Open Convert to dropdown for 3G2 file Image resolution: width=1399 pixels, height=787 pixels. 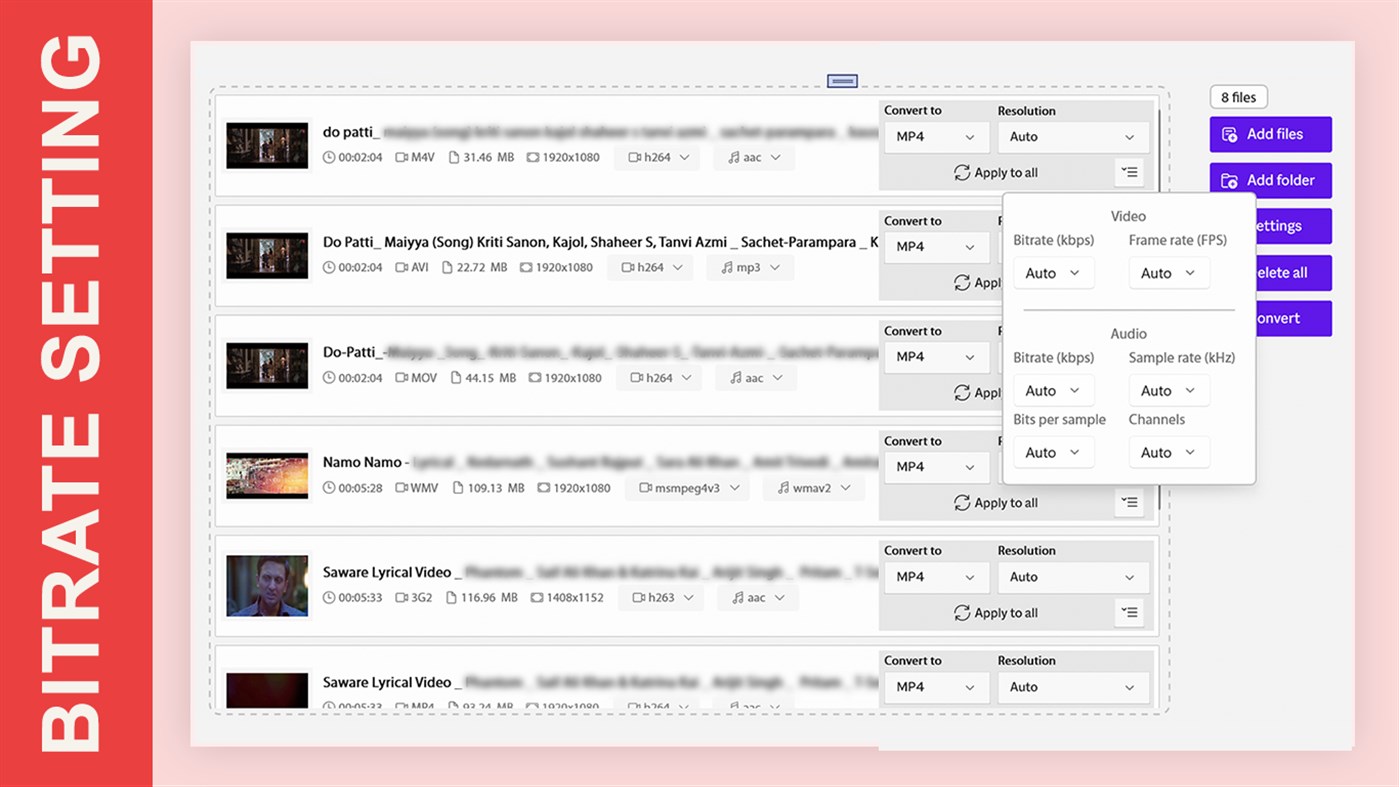point(936,577)
